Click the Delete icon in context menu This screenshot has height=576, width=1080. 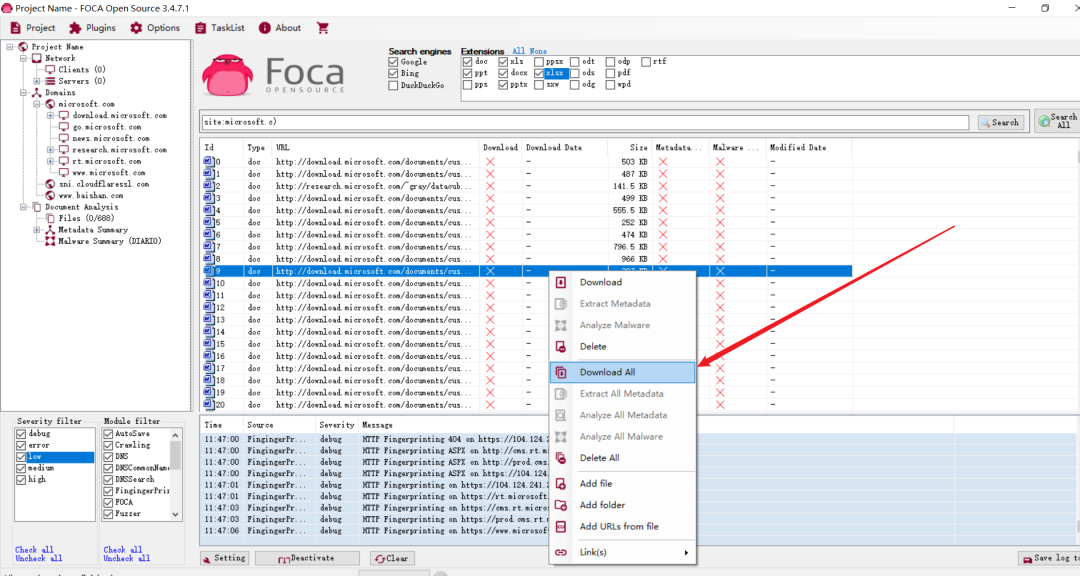click(x=561, y=347)
